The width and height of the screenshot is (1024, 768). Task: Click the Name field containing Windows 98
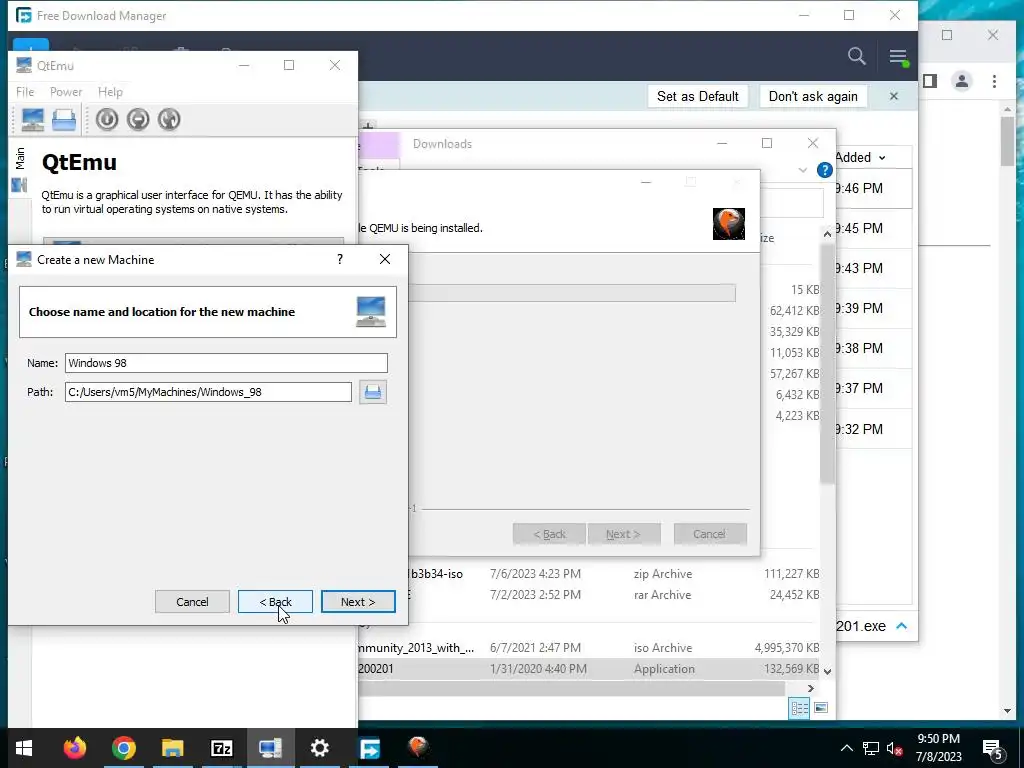tap(226, 363)
